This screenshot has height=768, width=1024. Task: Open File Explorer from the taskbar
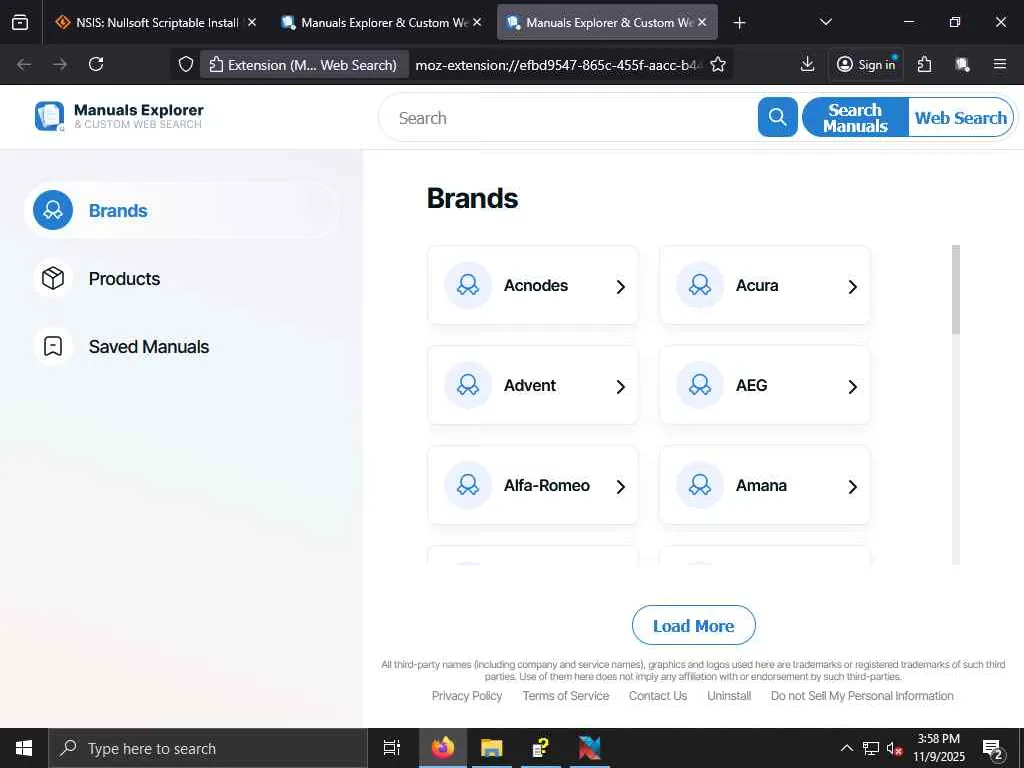(491, 748)
